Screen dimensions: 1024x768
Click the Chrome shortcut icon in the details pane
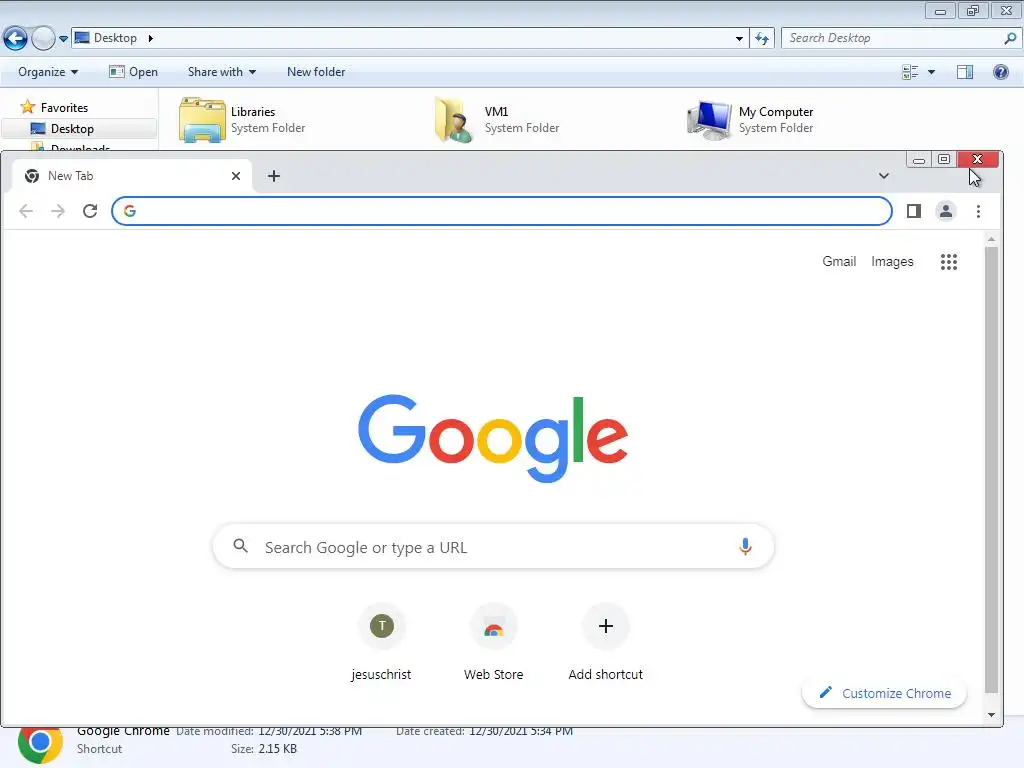pos(40,745)
